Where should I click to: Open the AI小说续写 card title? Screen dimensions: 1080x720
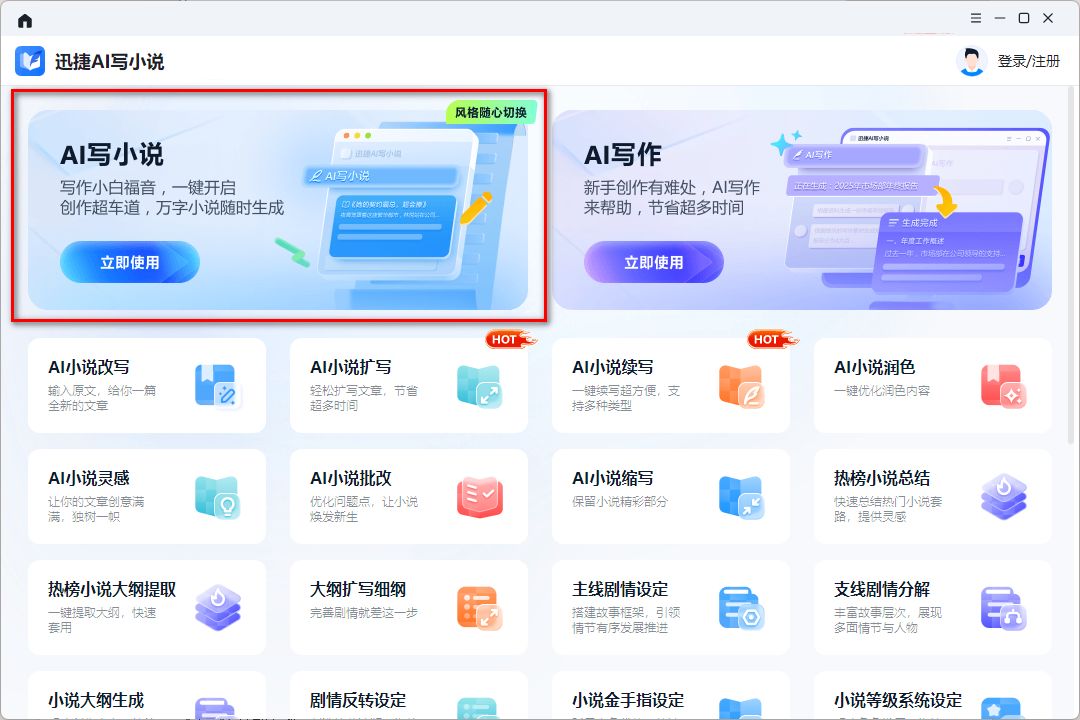612,367
